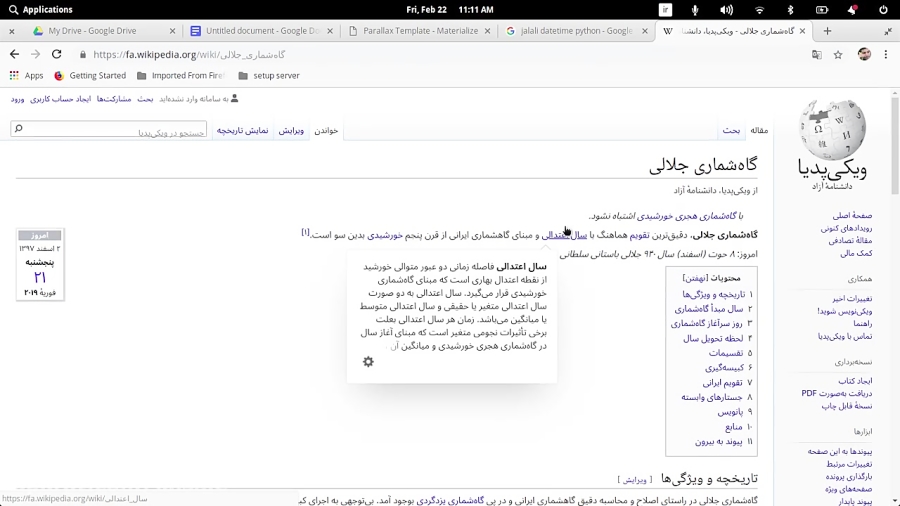Click the gear icon in the preview popup
The image size is (900, 506).
(x=368, y=362)
